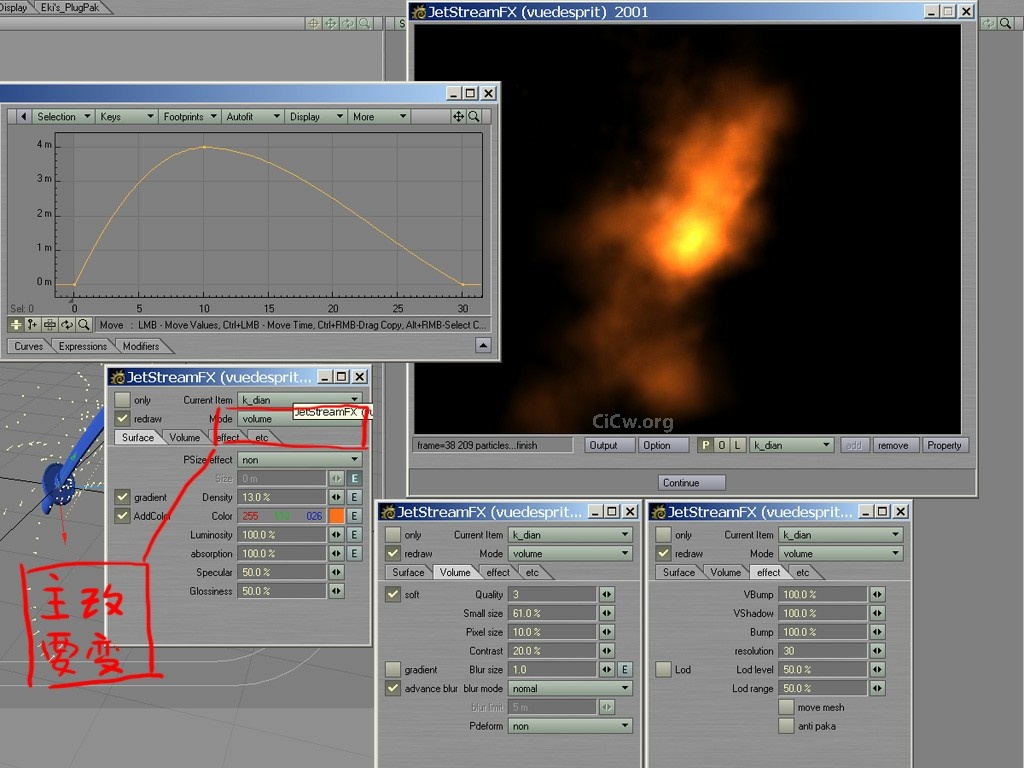Disable the soft checkbox beside Quality
1024x768 pixels.
[392, 594]
